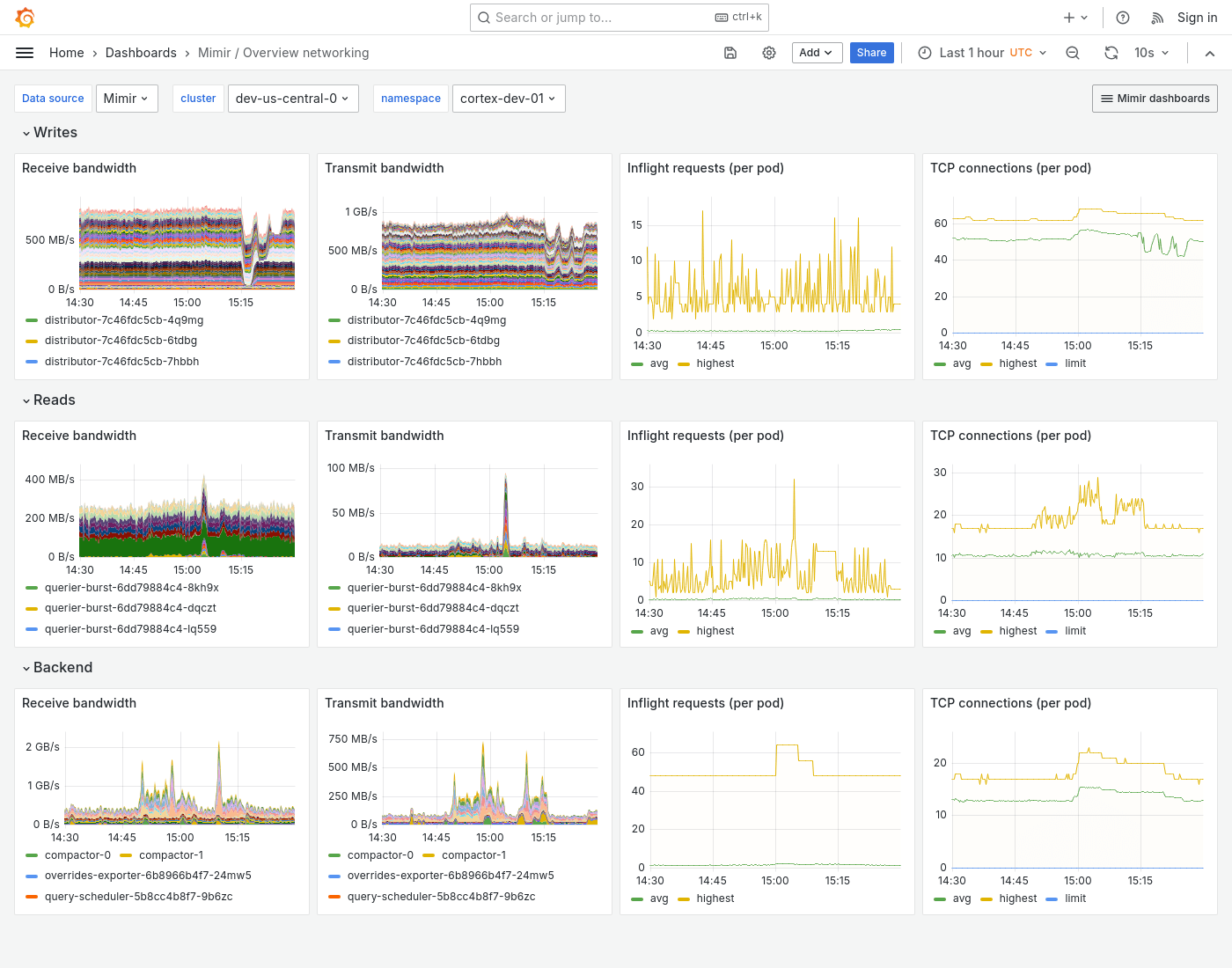Refresh the dashboard manually

1111,53
